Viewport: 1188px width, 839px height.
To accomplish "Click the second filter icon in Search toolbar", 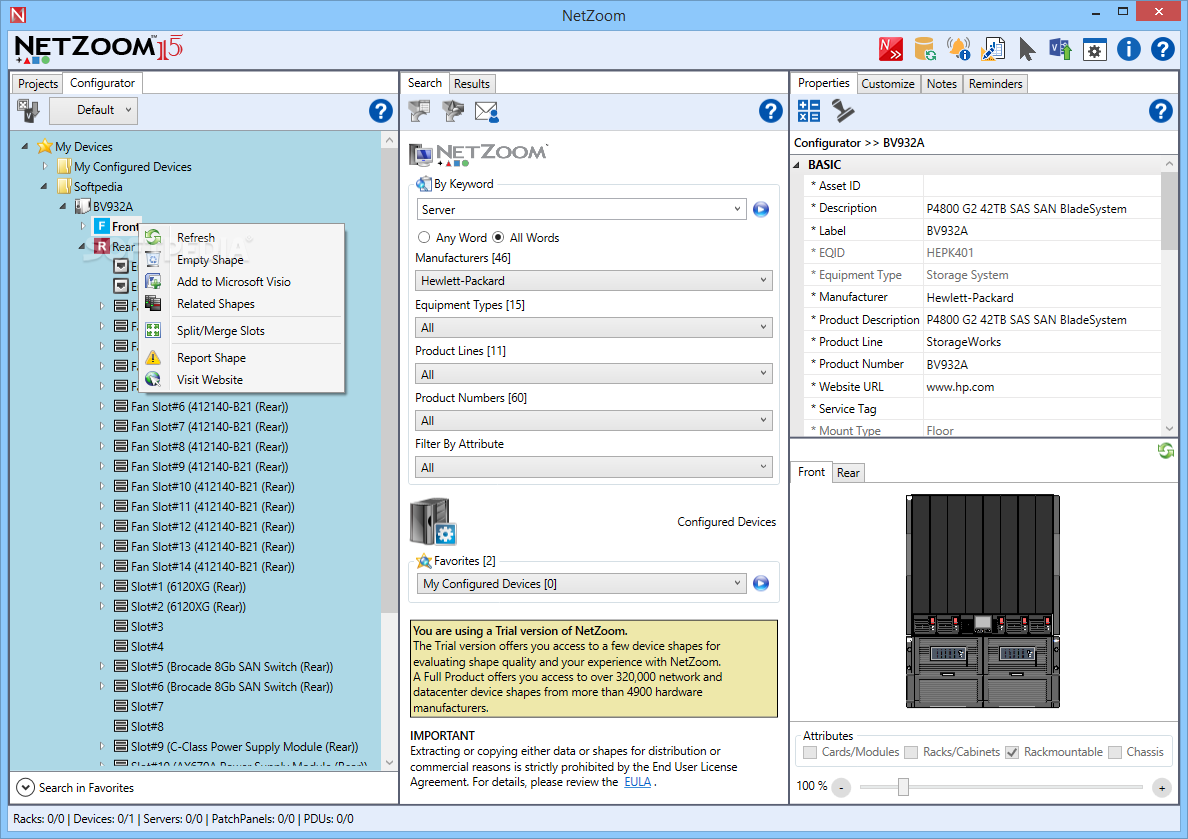I will pyautogui.click(x=453, y=111).
